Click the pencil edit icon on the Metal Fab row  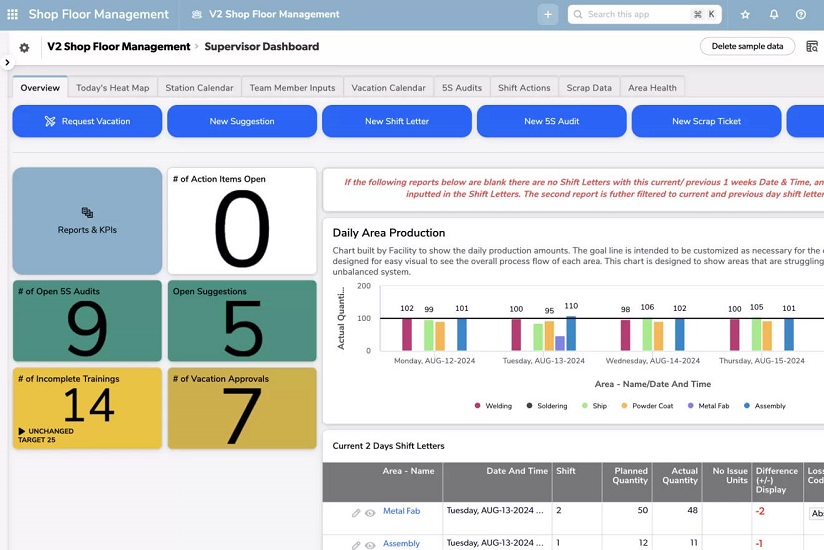tap(355, 513)
